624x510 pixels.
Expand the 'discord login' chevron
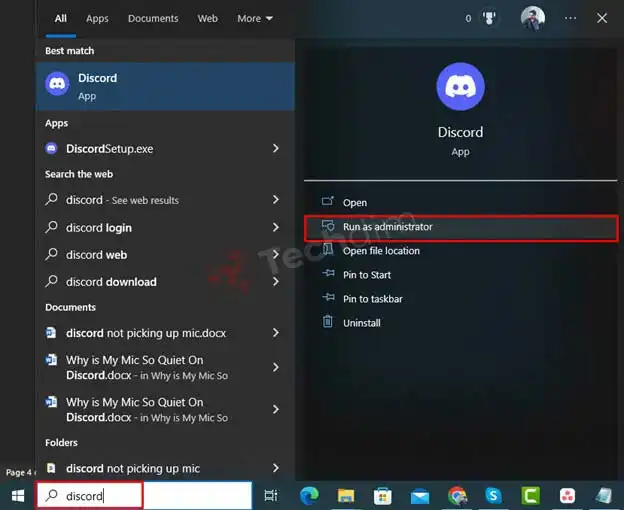[x=275, y=227]
